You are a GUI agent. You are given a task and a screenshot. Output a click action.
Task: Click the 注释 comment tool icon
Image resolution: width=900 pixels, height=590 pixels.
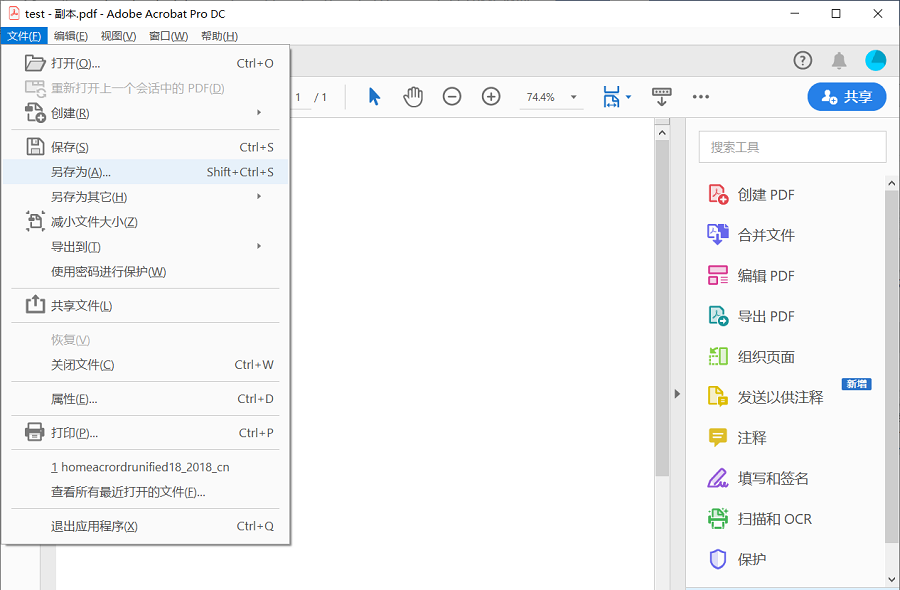point(717,437)
